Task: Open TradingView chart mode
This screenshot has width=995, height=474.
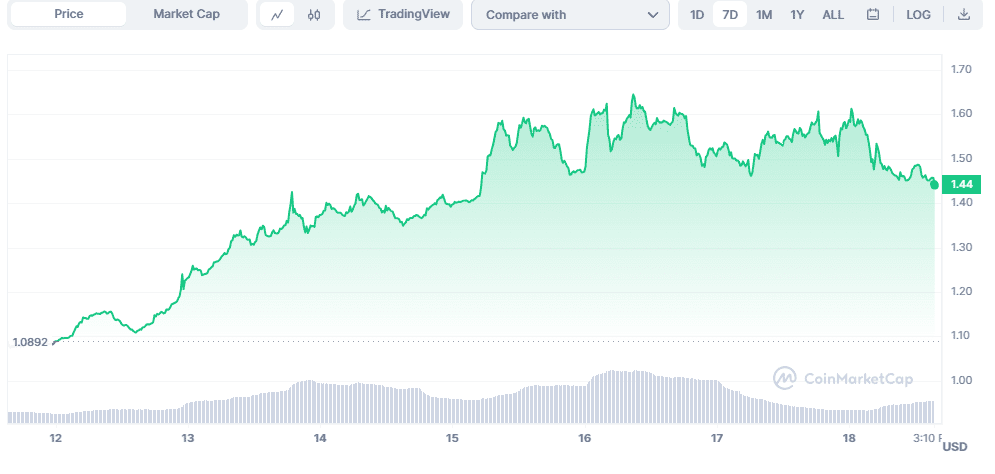Action: tap(403, 14)
